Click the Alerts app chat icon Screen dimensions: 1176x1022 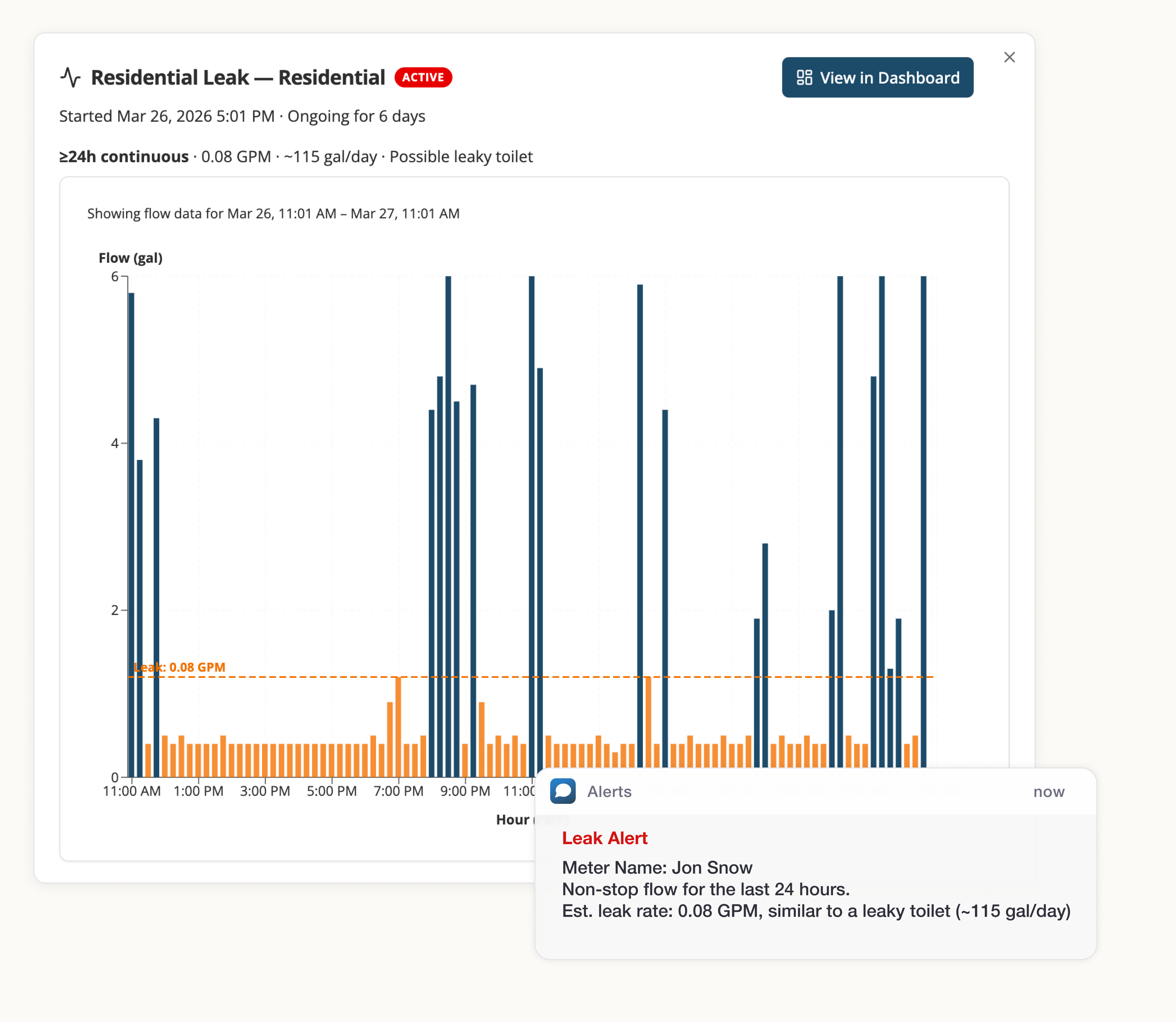pyautogui.click(x=562, y=791)
